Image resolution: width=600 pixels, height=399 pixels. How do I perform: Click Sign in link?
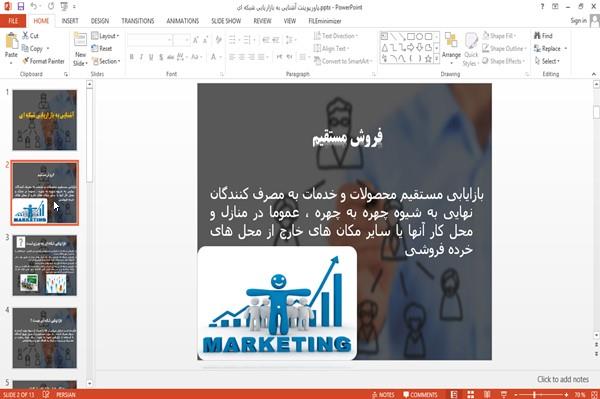(x=578, y=21)
